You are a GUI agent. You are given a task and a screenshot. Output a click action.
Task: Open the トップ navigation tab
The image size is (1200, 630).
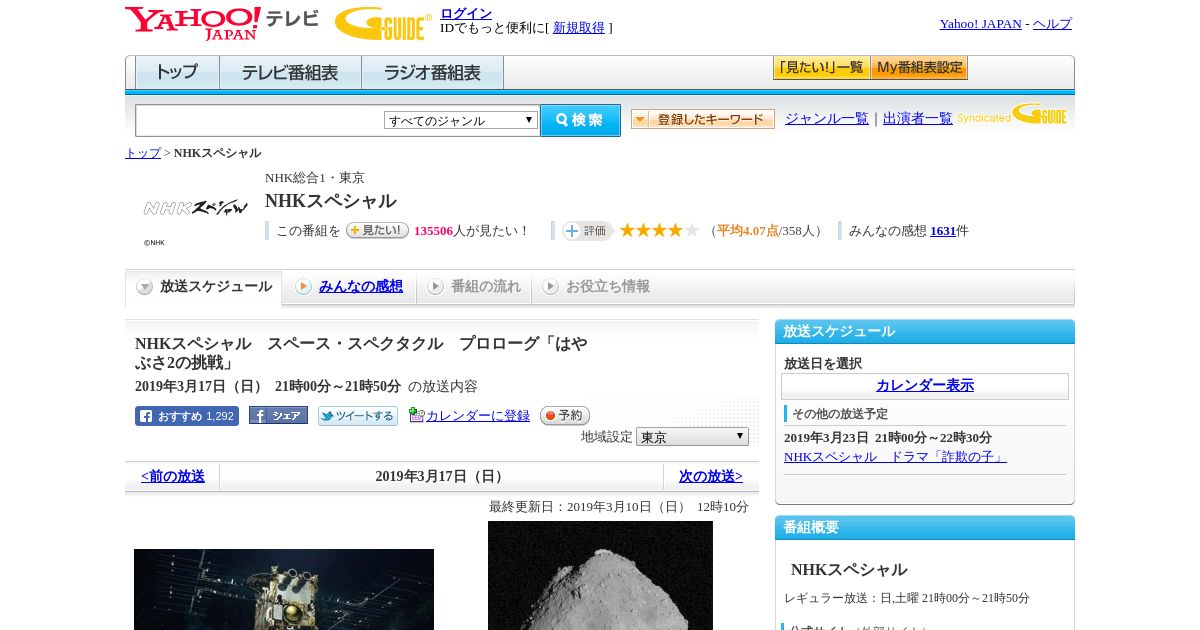[x=177, y=73]
